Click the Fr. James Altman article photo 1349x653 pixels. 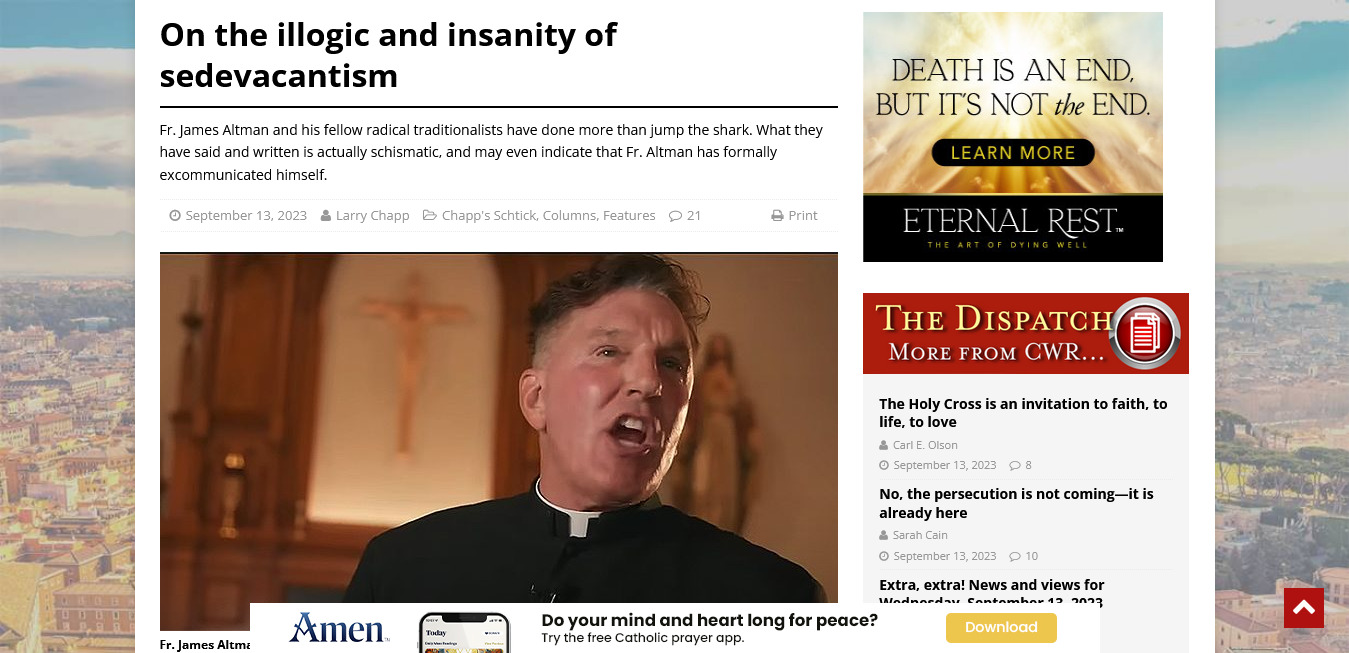[499, 441]
